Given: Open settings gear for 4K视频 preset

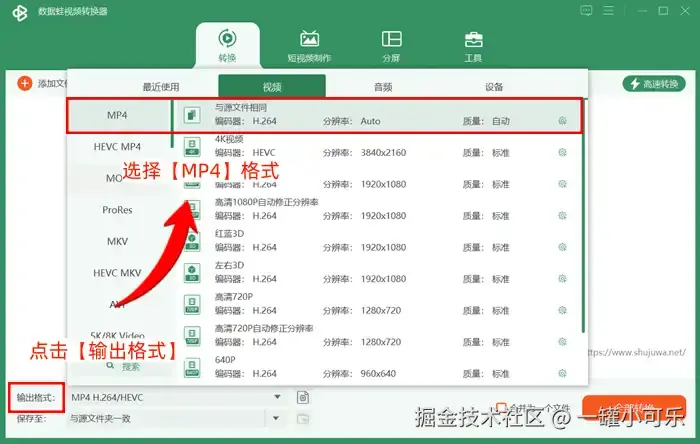Looking at the screenshot, I should click(562, 153).
